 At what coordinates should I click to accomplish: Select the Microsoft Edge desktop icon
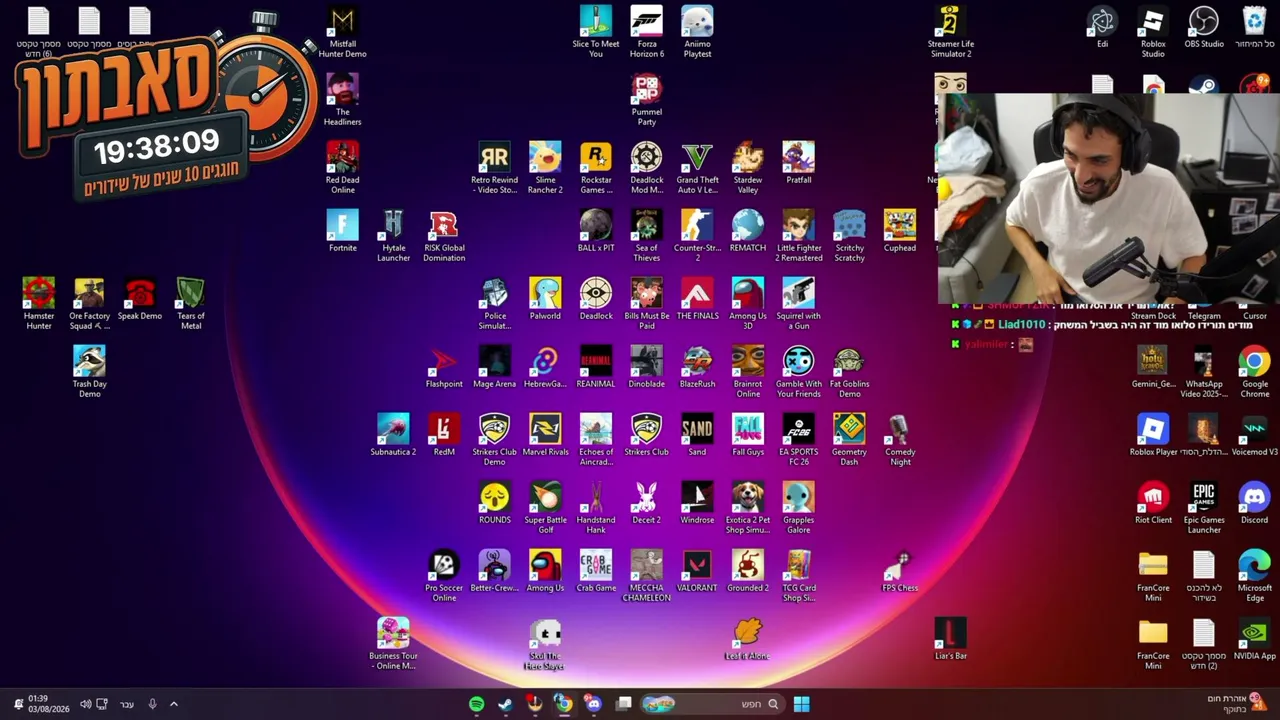pos(1255,576)
